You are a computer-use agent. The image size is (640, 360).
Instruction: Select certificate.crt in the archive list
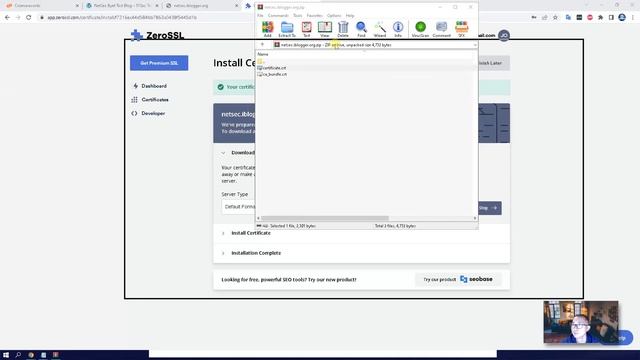272,68
